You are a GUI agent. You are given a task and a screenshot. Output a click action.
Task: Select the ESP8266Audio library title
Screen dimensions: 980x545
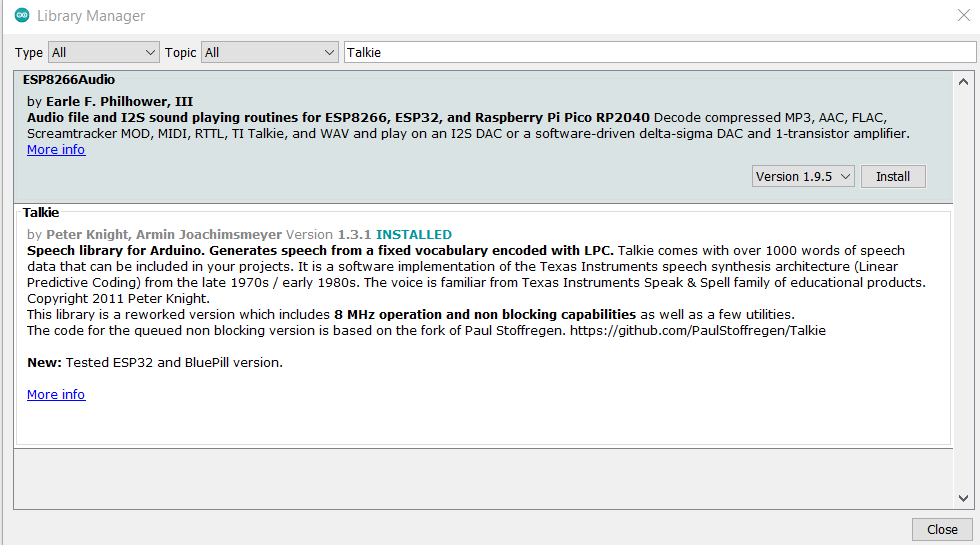pyautogui.click(x=69, y=79)
